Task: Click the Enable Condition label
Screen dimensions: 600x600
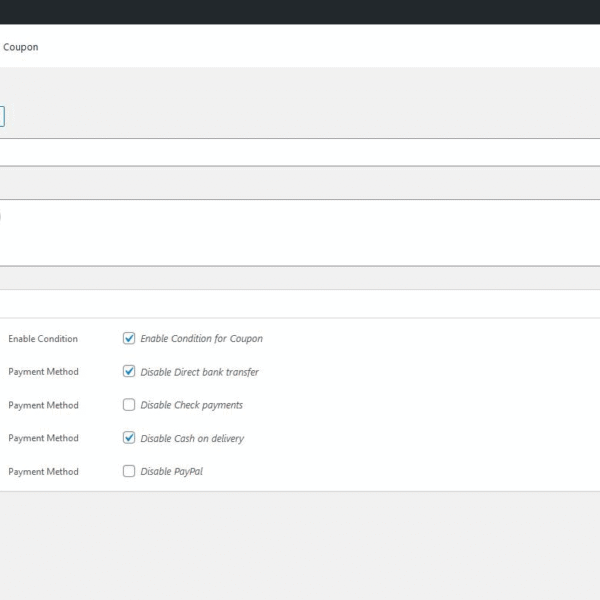Action: coord(43,339)
